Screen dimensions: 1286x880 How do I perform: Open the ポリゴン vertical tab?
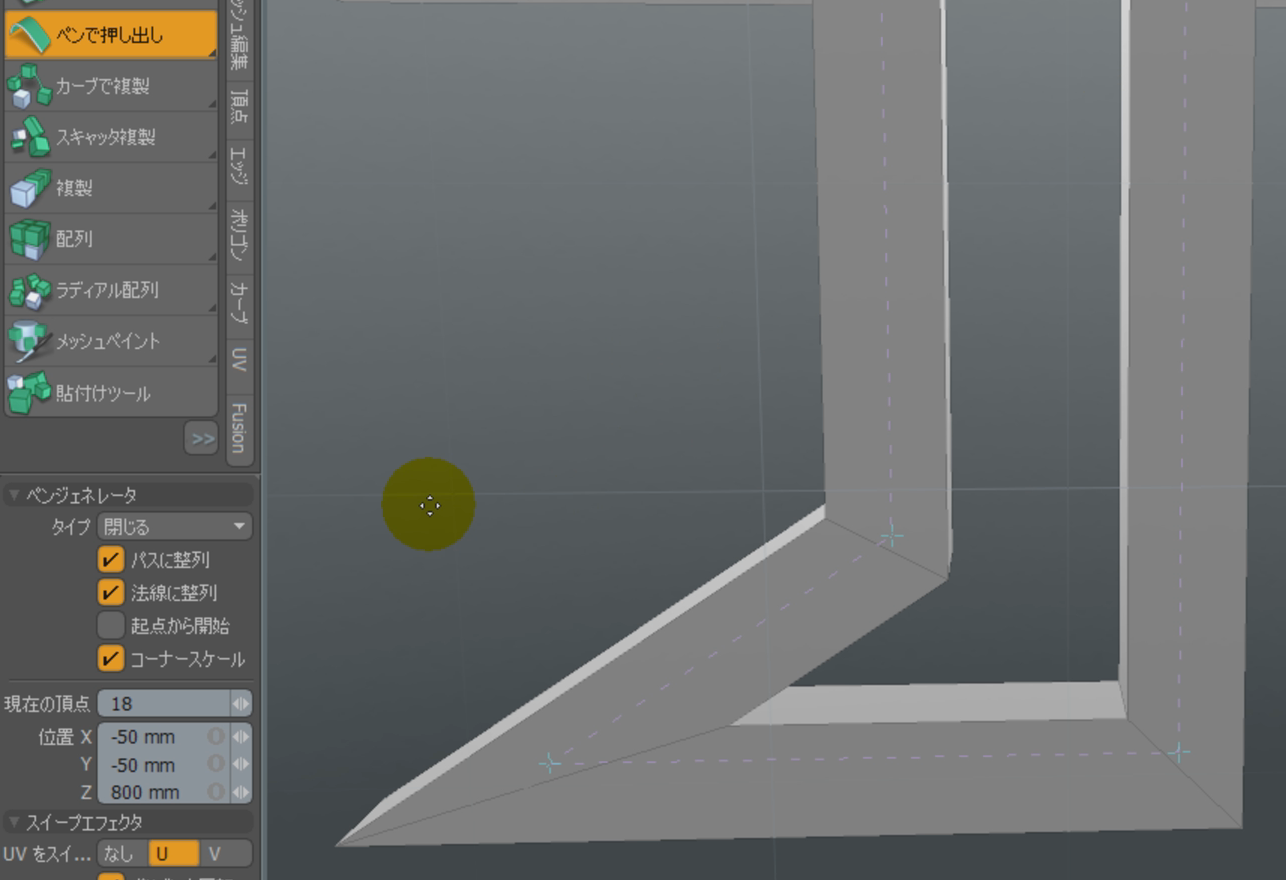238,233
